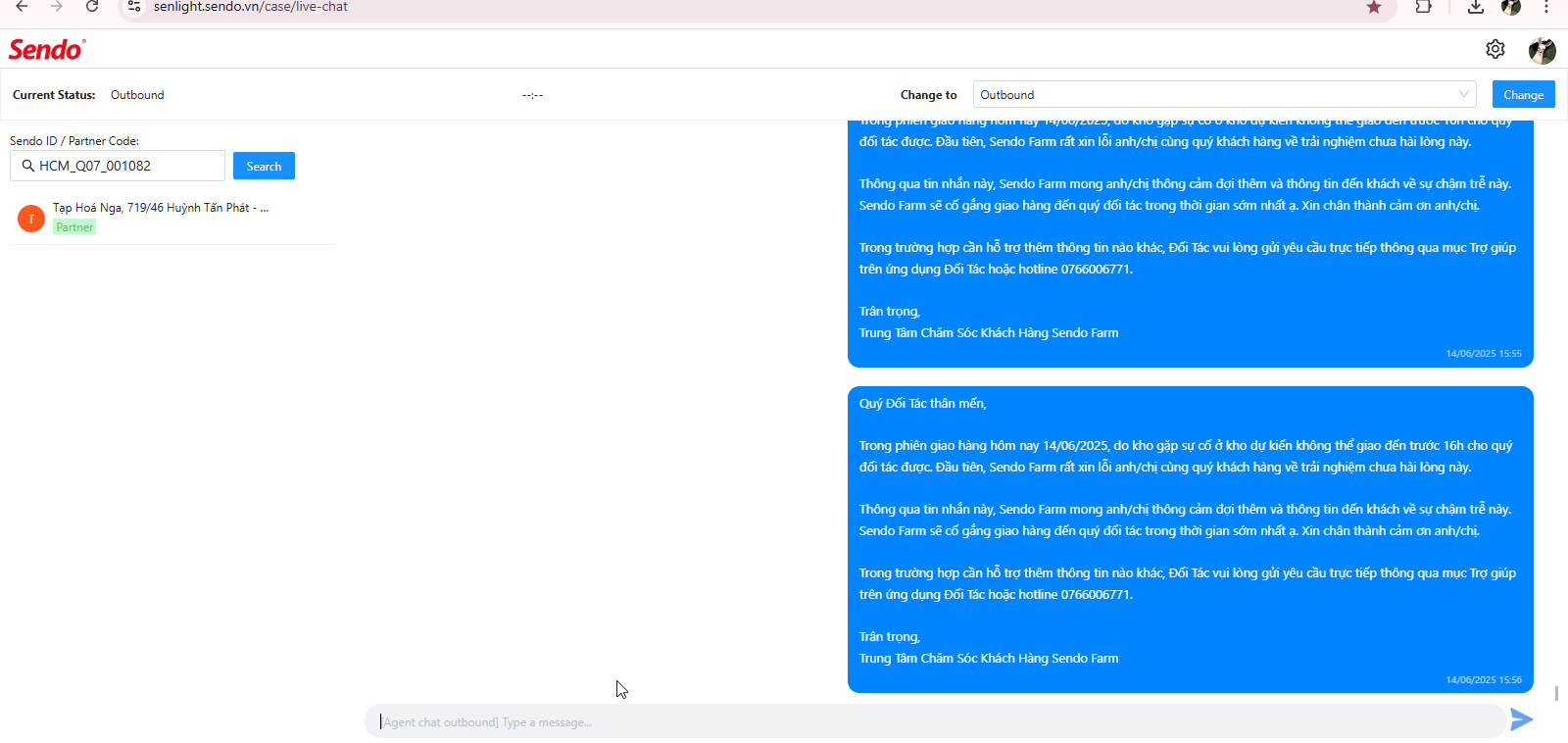
Task: Open the settings gear icon
Action: (1495, 49)
